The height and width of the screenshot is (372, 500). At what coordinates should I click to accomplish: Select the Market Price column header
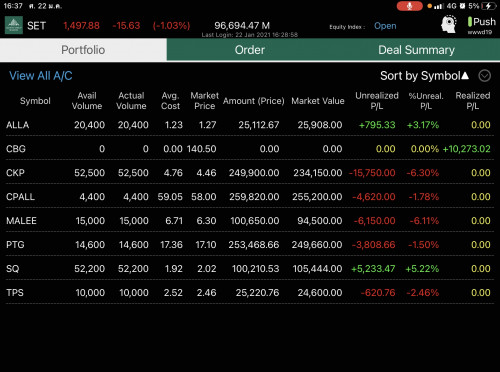[205, 101]
